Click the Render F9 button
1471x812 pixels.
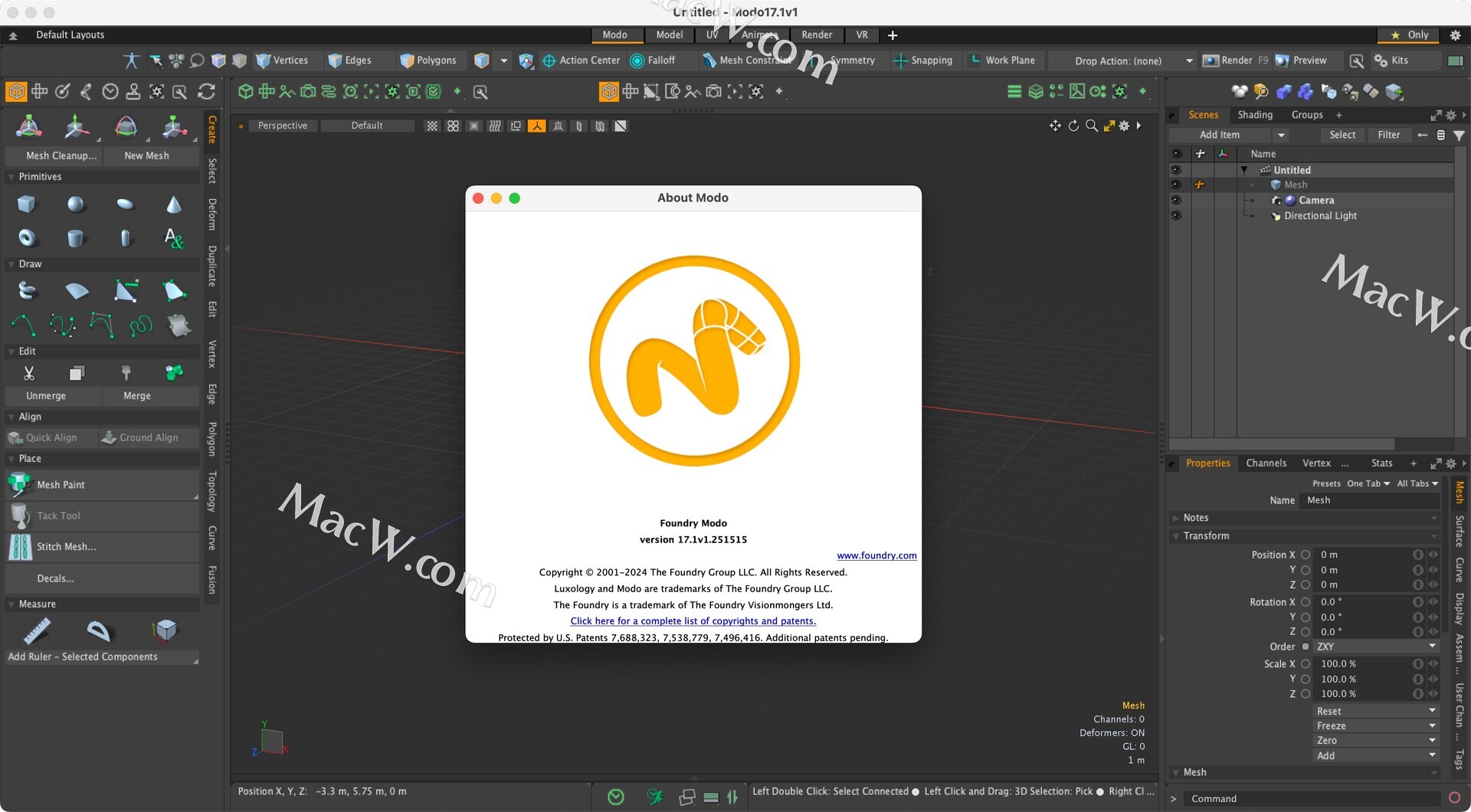coord(1235,61)
